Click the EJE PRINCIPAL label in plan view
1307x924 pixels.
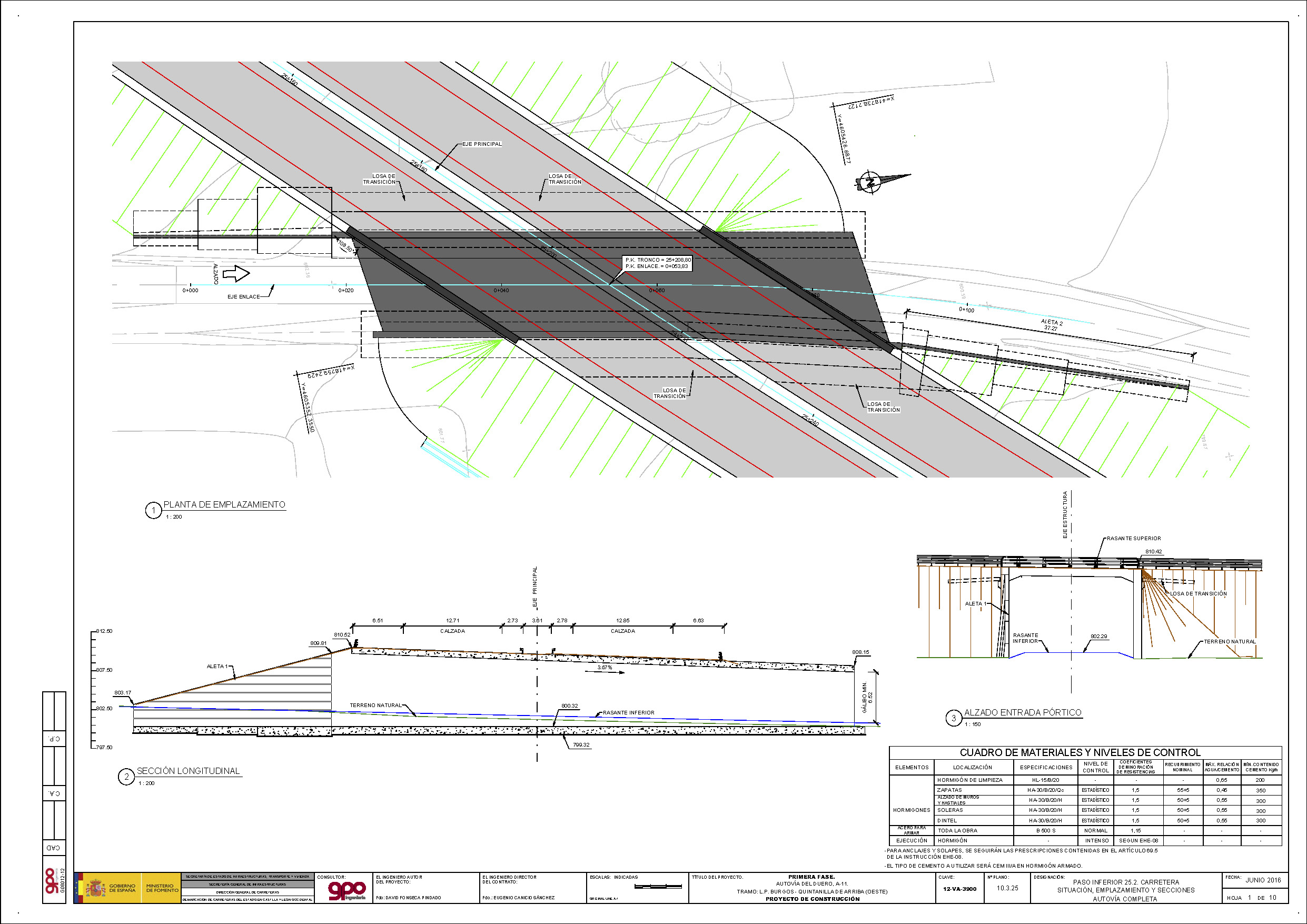coord(482,144)
